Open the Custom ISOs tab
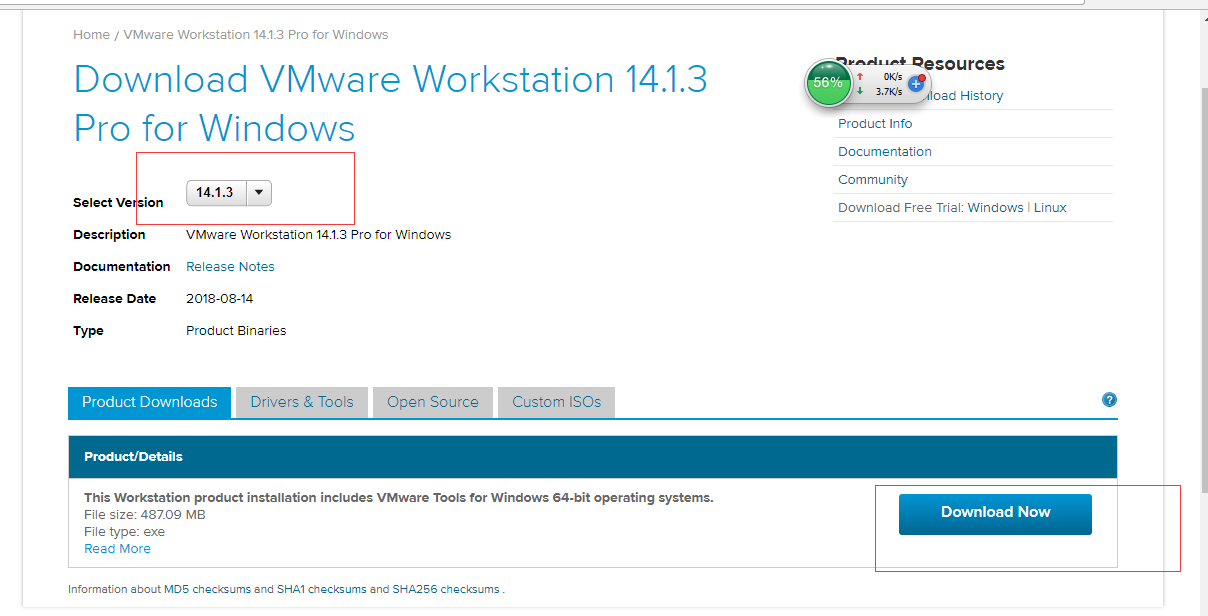Screen dimensions: 1208x616 tap(557, 402)
